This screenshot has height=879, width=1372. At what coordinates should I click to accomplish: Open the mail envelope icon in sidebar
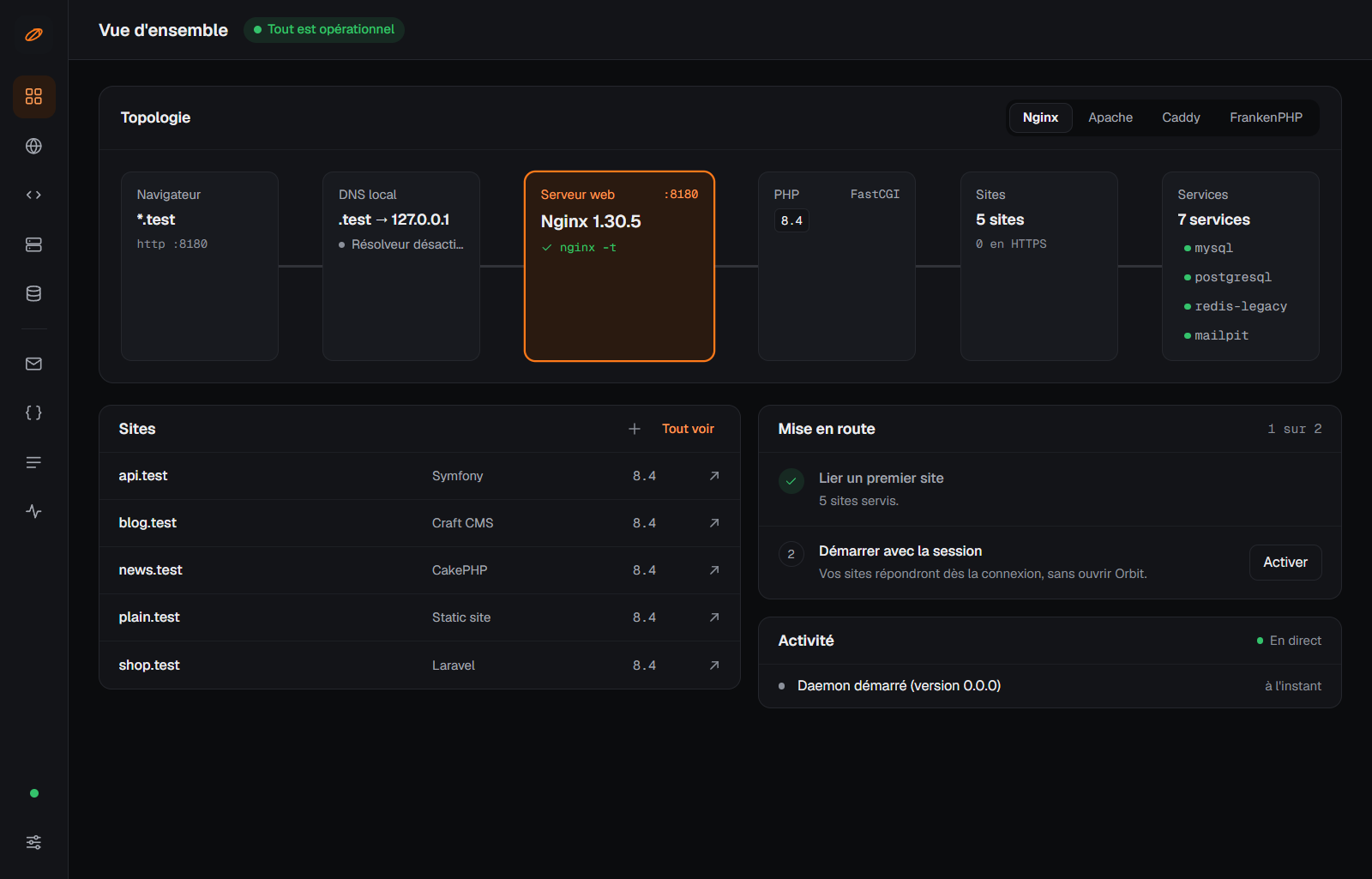click(x=33, y=364)
